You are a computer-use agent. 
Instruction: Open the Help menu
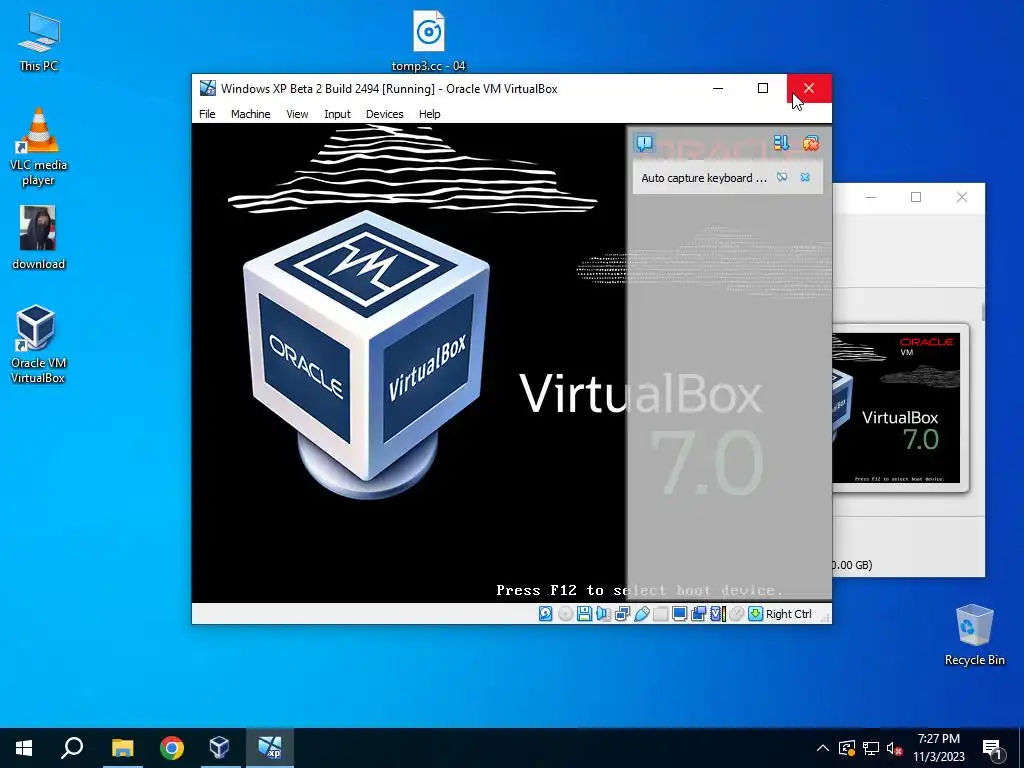click(x=430, y=114)
